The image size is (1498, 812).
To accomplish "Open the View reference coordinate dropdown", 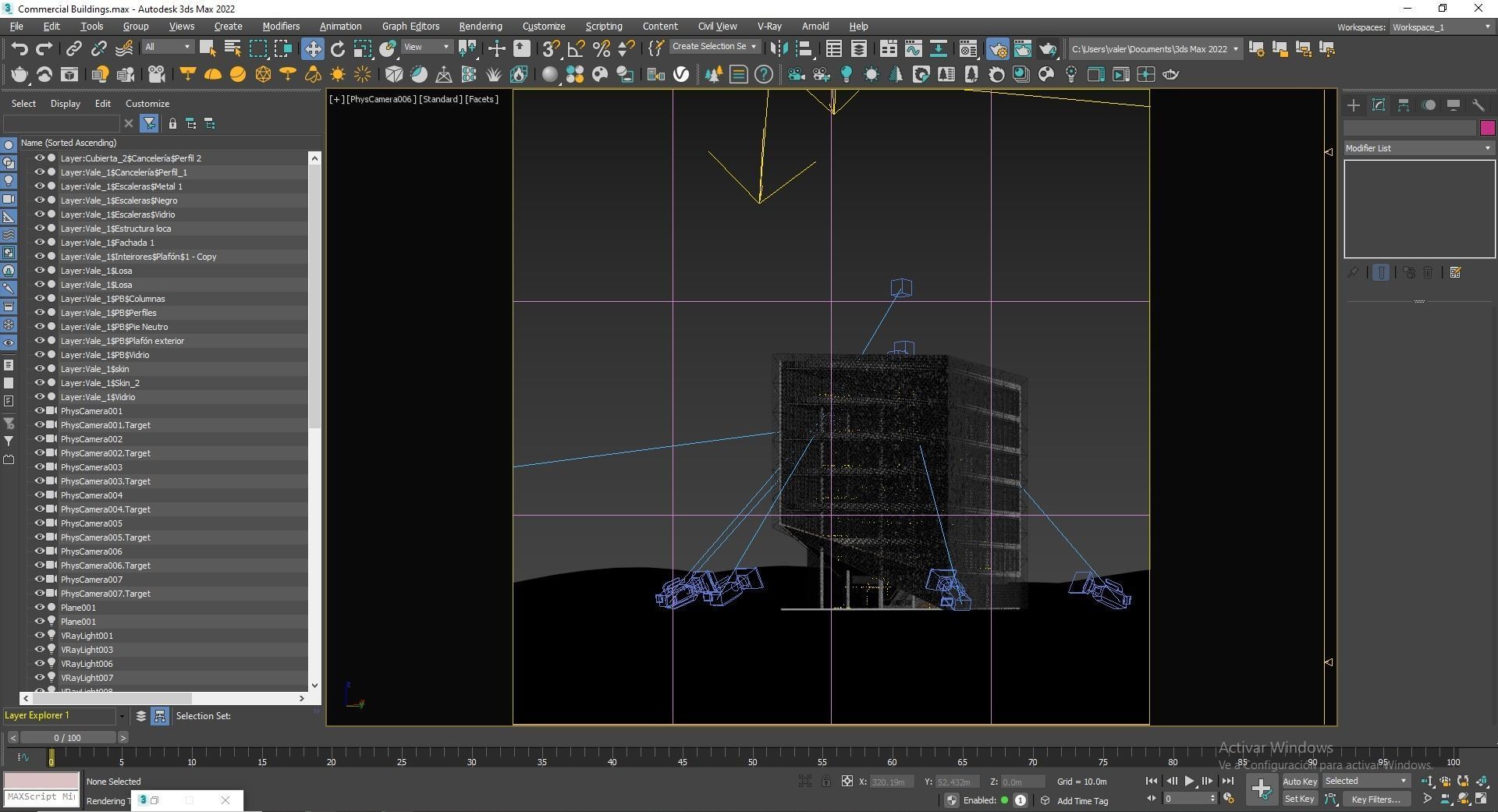I will coord(426,48).
